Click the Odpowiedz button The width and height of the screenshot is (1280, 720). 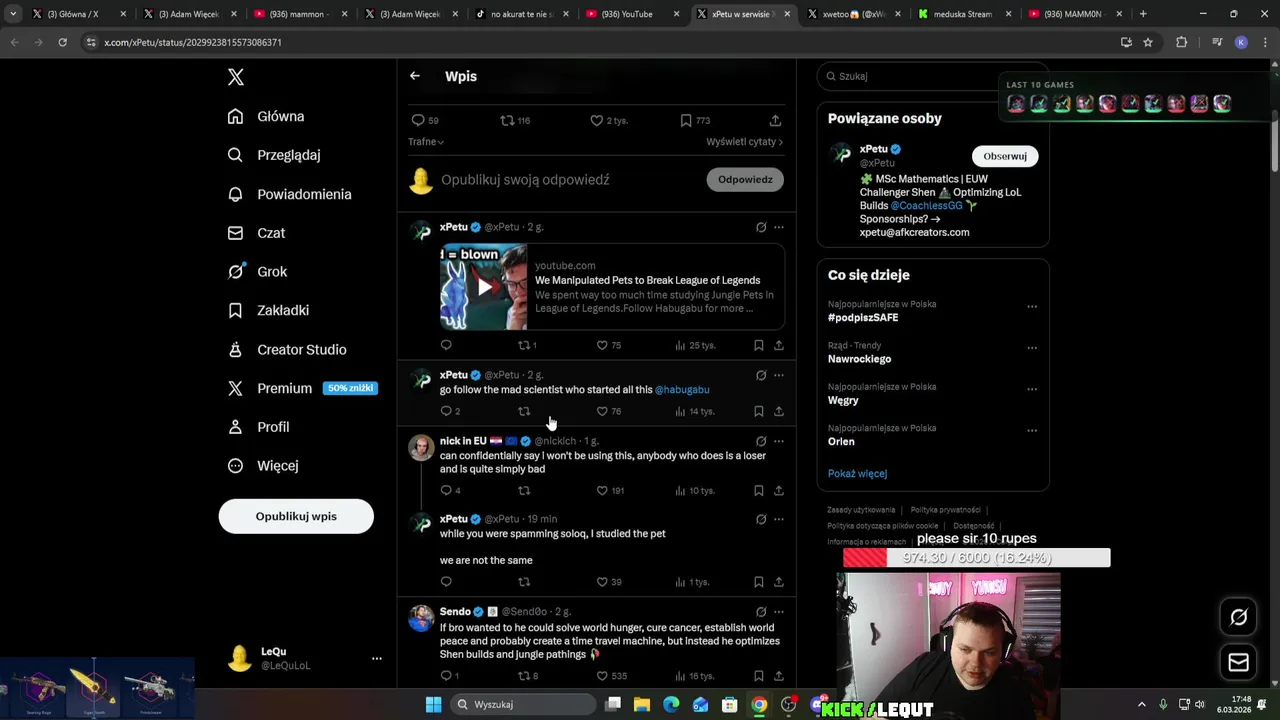745,180
